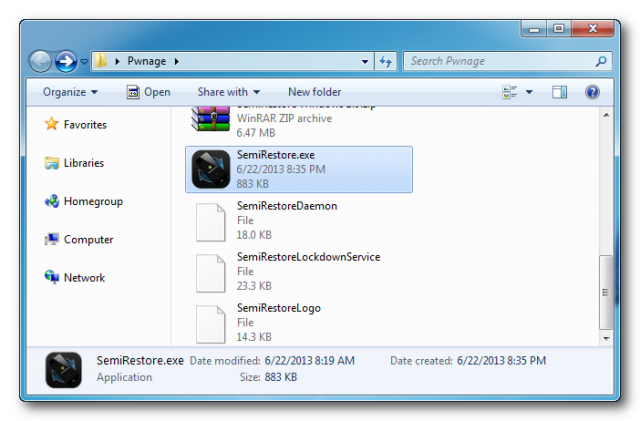Expand the recent pages dropdown arrow
The height and width of the screenshot is (421, 640).
[x=84, y=62]
